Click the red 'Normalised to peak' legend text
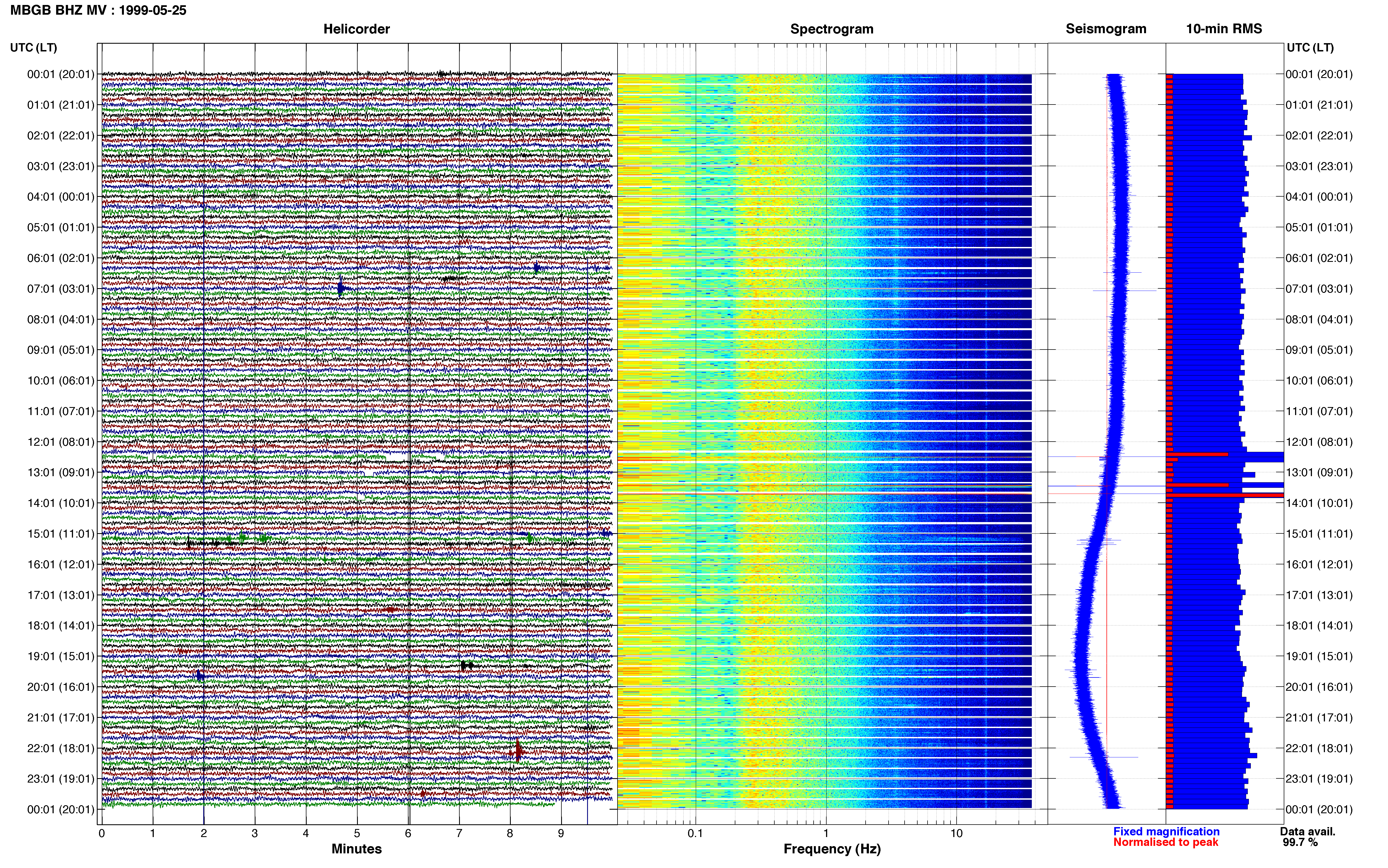This screenshot has height=868, width=1388. 1165,842
